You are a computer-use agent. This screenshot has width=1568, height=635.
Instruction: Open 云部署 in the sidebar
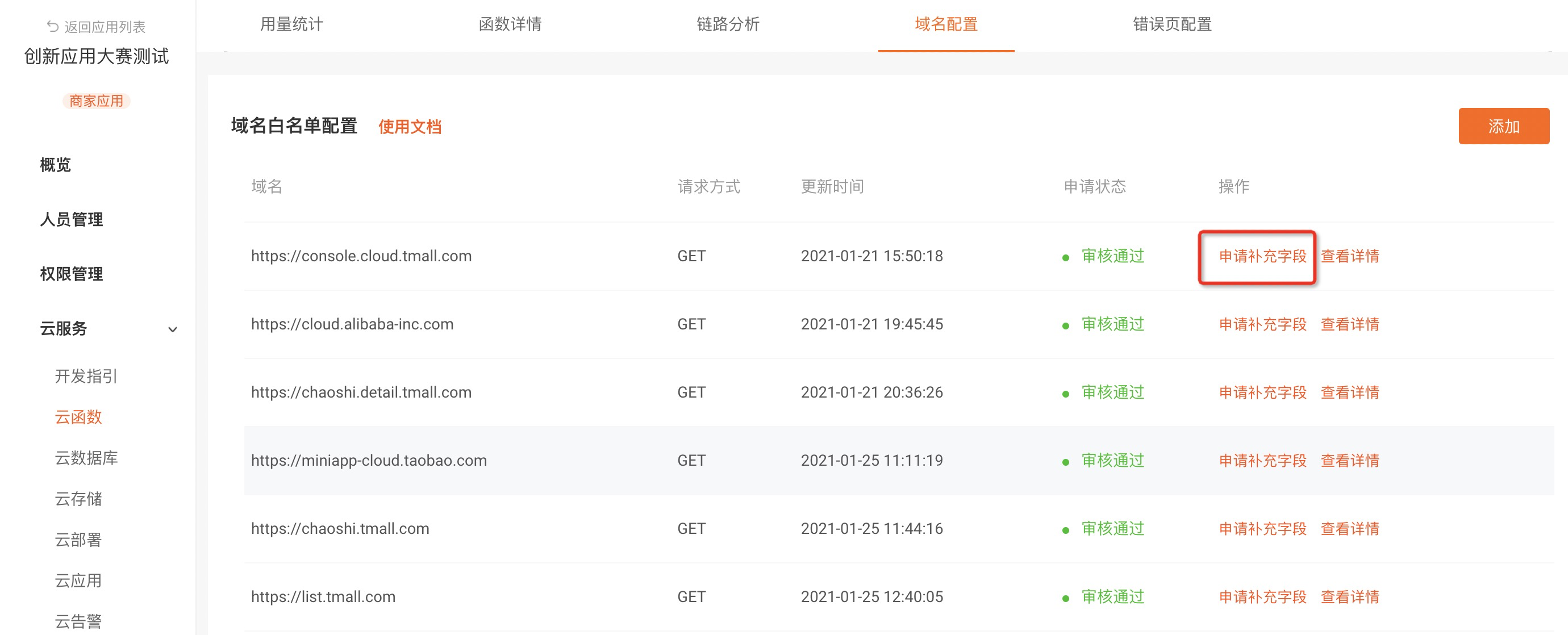78,540
